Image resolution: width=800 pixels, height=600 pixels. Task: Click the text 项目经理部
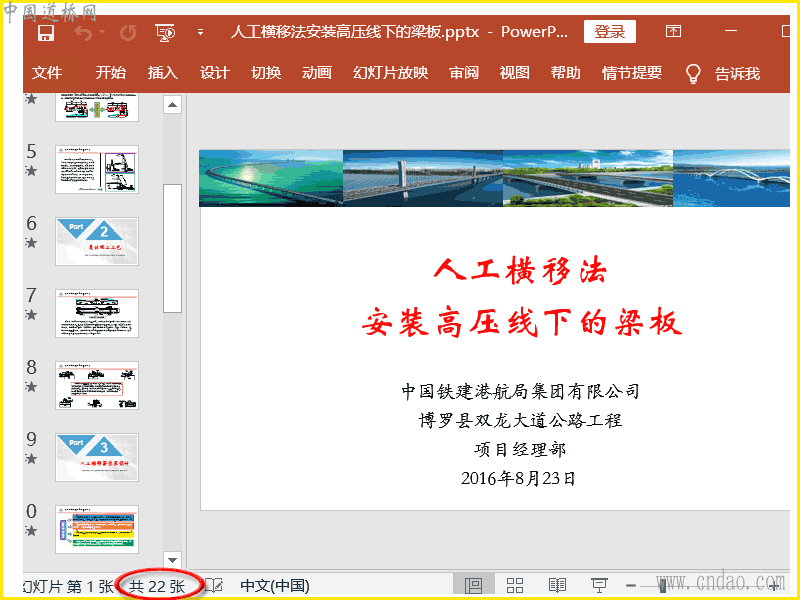[520, 449]
